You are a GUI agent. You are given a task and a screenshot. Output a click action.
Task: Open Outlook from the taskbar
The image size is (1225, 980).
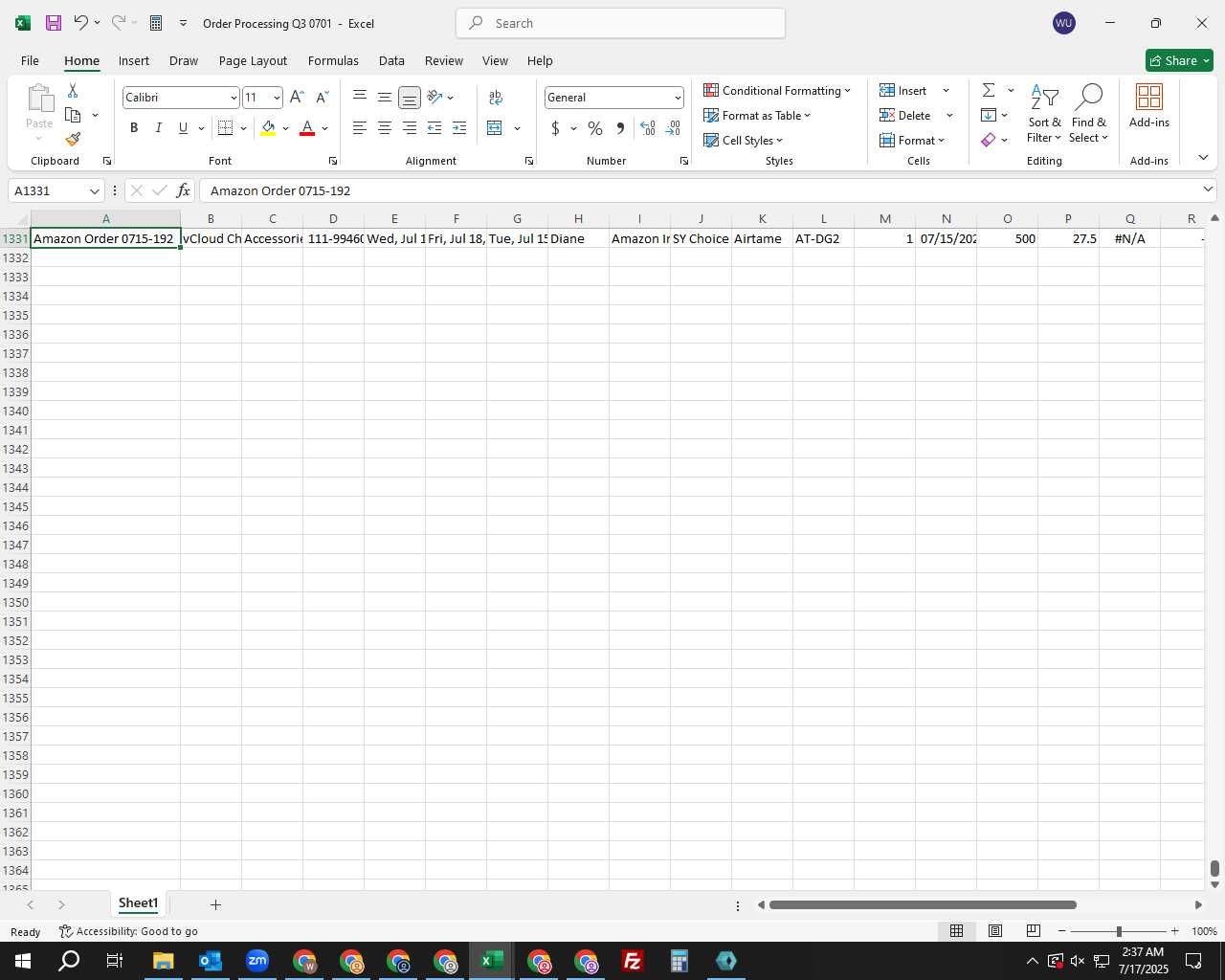tap(210, 961)
